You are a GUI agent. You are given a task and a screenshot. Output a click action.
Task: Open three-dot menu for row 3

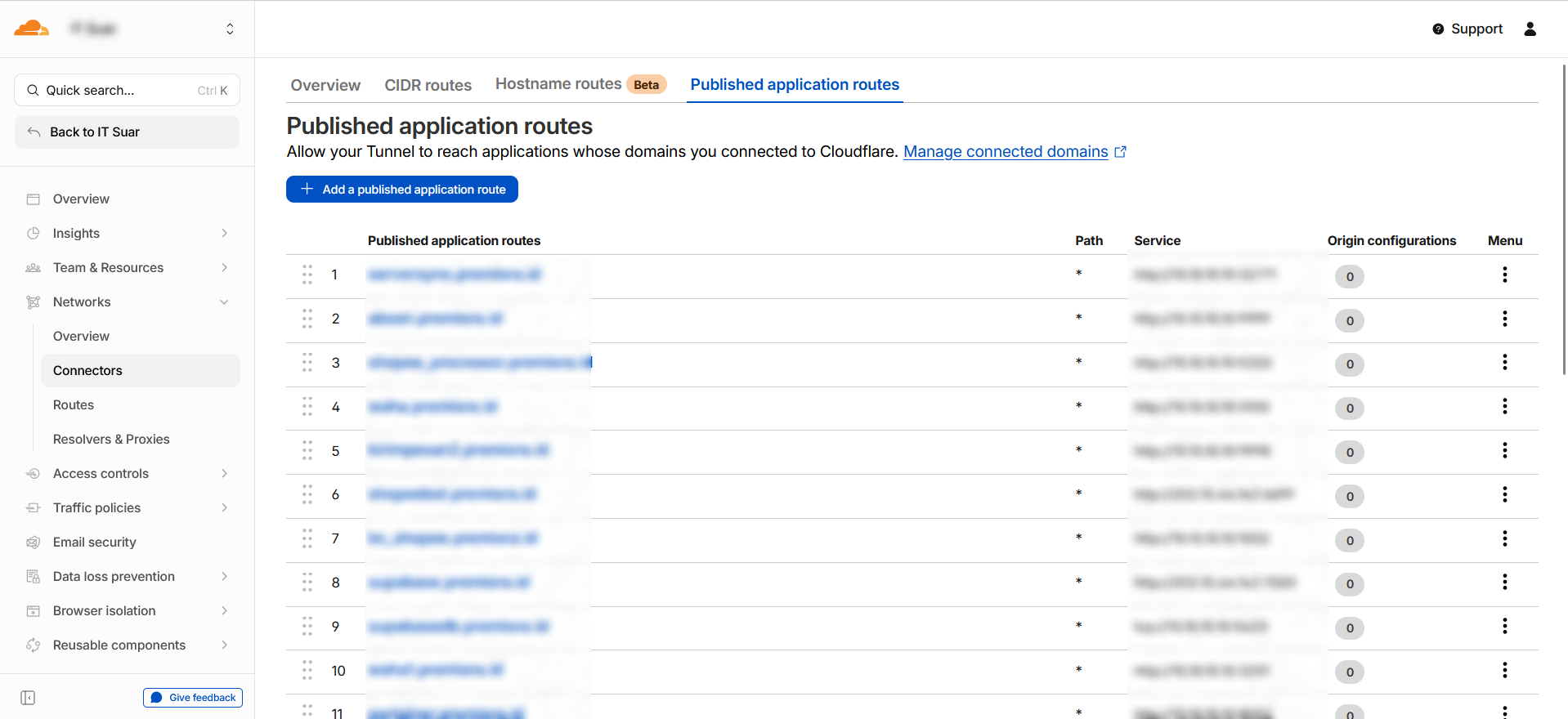pos(1504,362)
